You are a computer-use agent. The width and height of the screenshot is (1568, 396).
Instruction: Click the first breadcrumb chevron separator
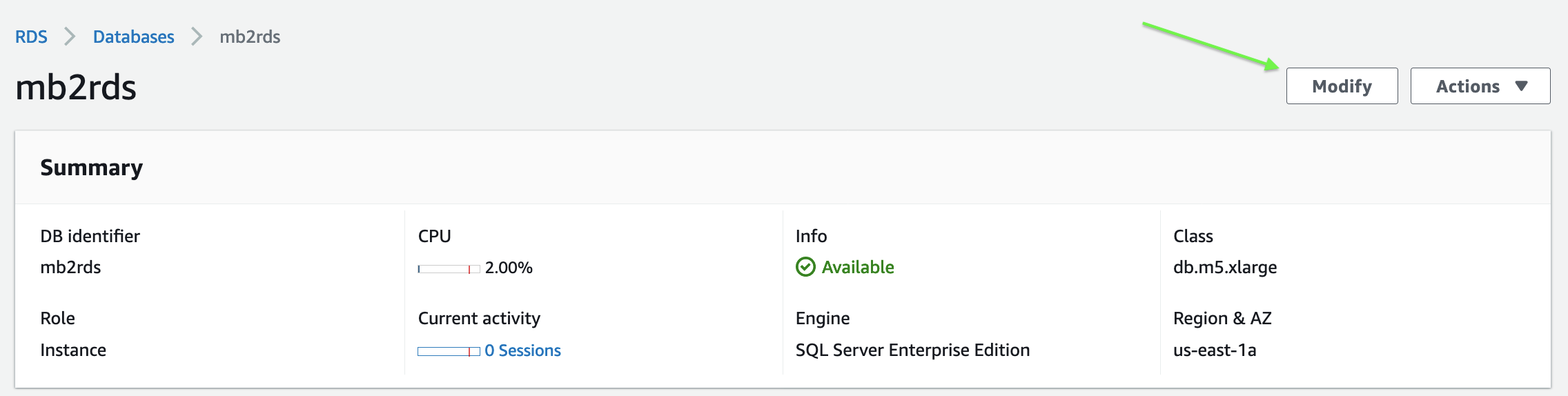(x=70, y=37)
